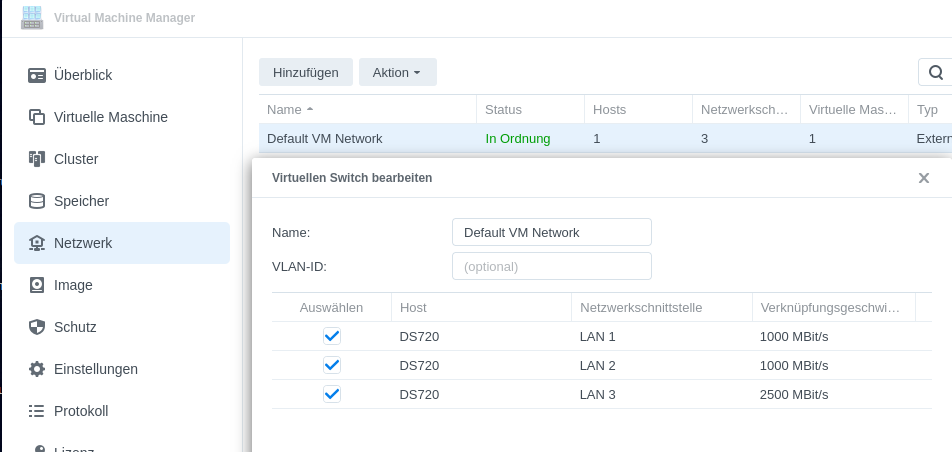Uncheck the LAN 1 interface checkbox
The height and width of the screenshot is (452, 952).
[x=332, y=336]
